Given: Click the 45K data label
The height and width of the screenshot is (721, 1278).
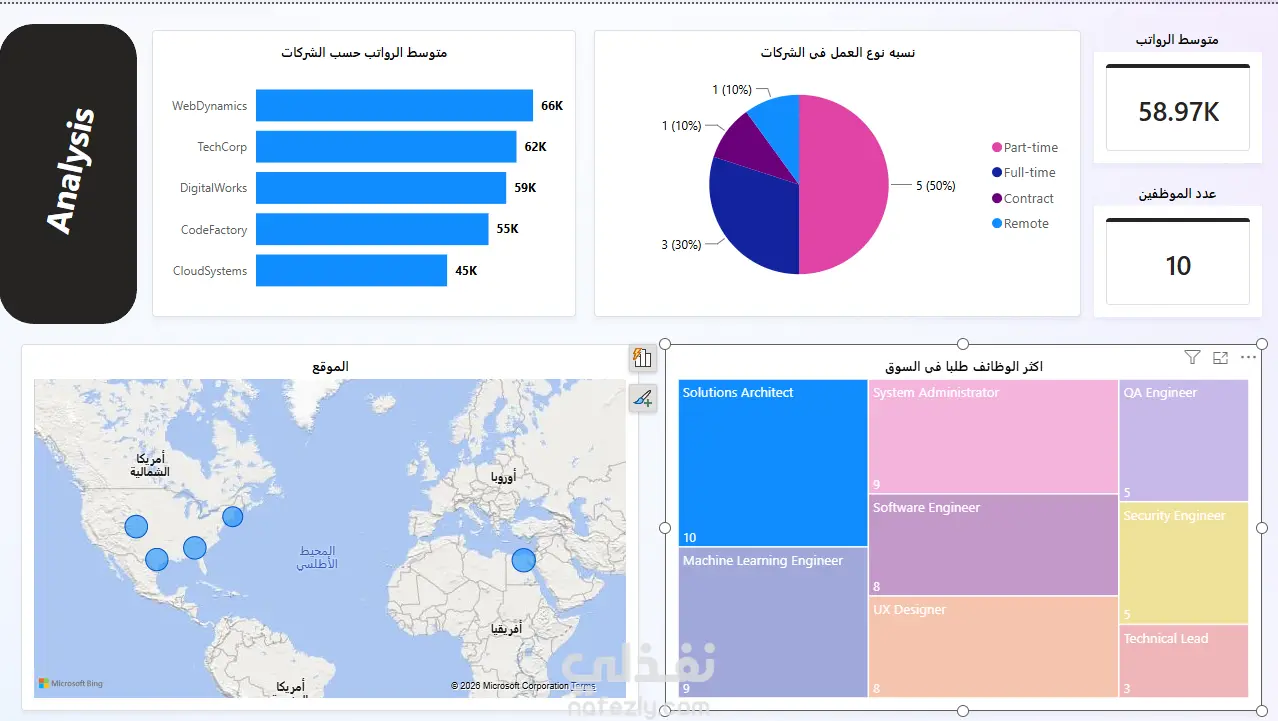Looking at the screenshot, I should coord(466,270).
